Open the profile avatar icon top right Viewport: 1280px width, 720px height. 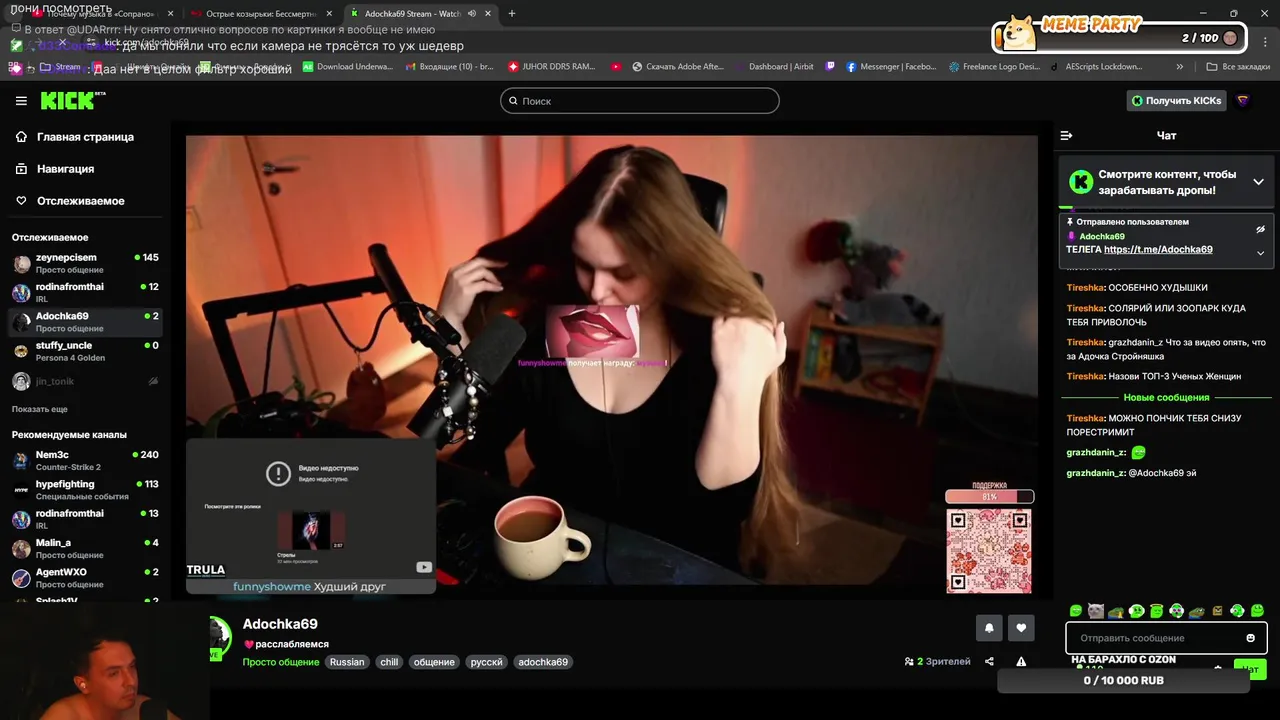[x=1243, y=100]
